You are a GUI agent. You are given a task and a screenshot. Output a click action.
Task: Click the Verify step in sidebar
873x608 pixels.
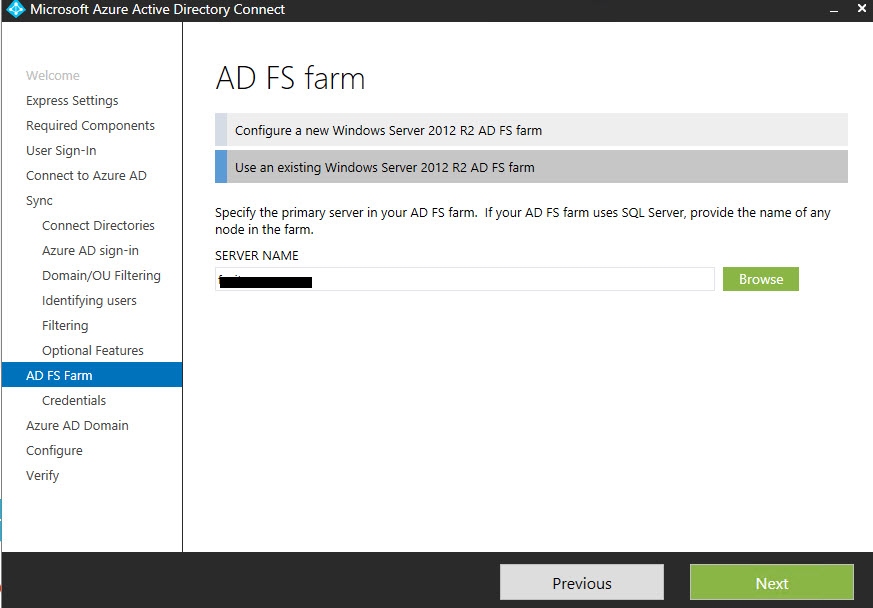tap(43, 476)
